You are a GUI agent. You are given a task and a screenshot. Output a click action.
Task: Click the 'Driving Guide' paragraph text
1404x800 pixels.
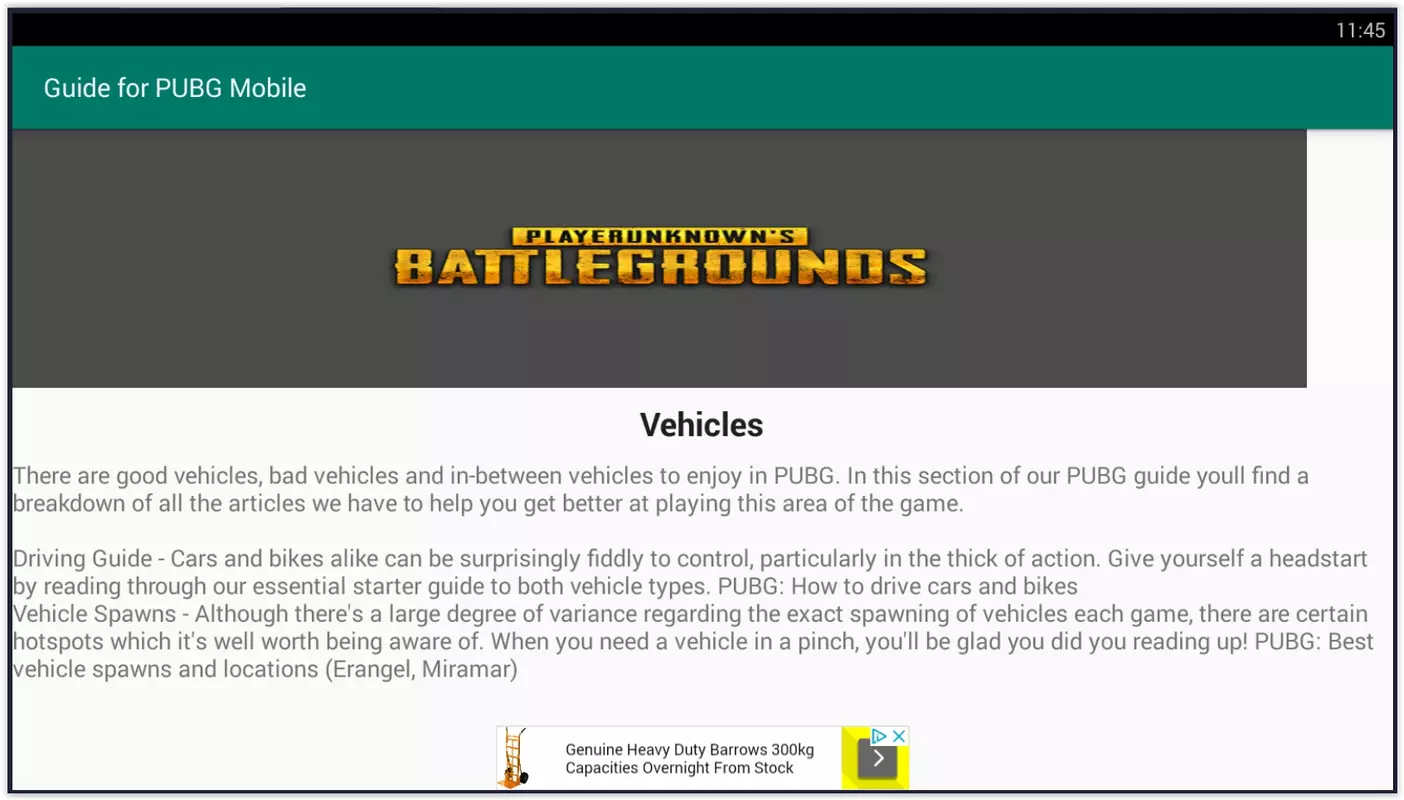(690, 572)
